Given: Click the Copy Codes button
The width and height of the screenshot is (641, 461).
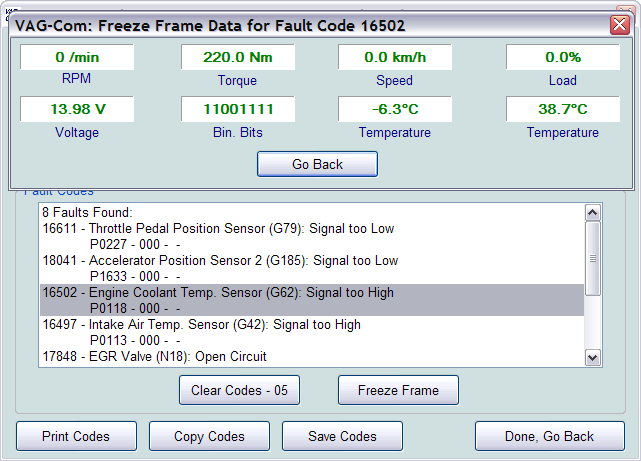Looking at the screenshot, I should click(x=209, y=436).
